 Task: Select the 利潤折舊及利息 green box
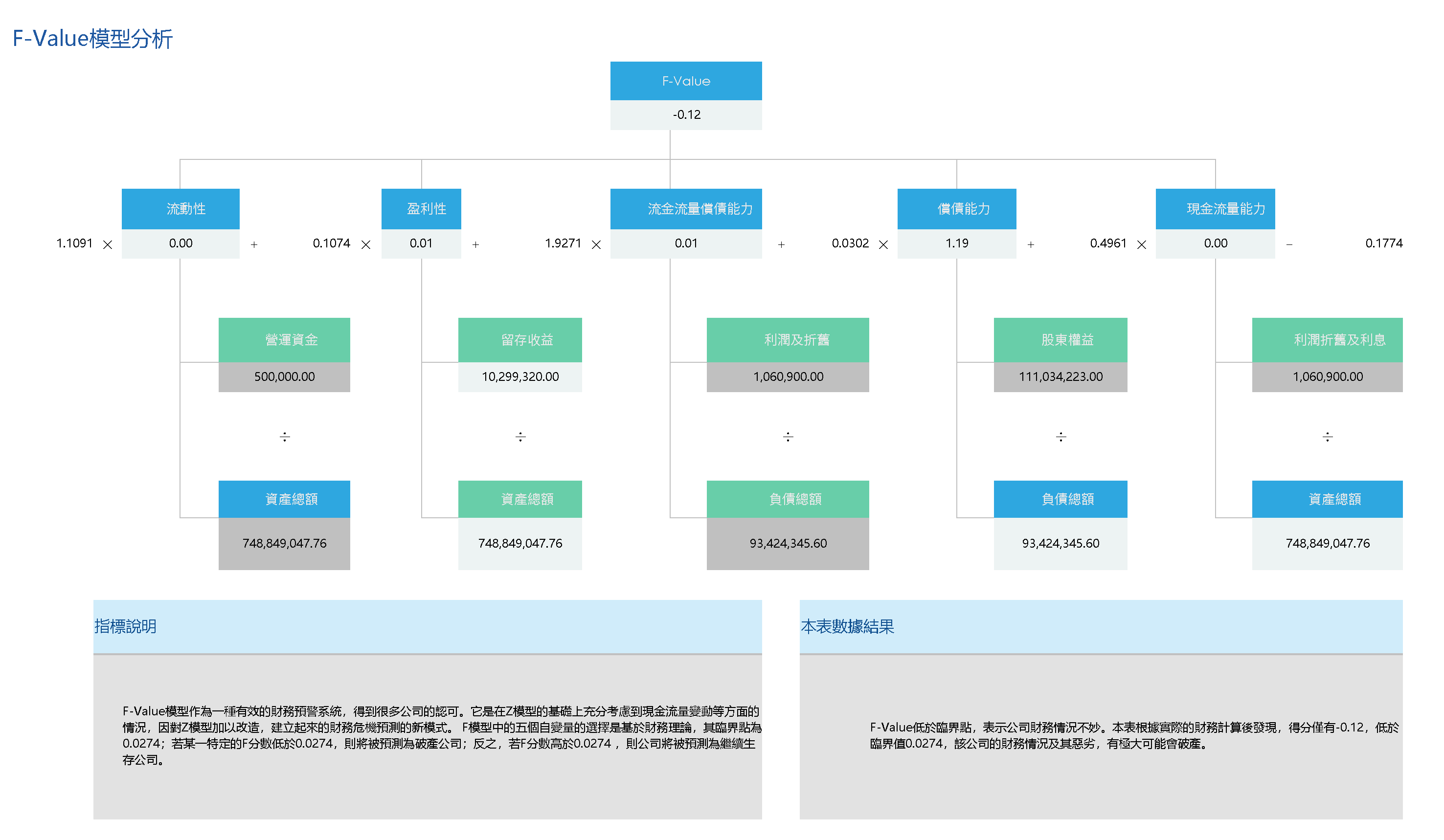pyautogui.click(x=1328, y=340)
